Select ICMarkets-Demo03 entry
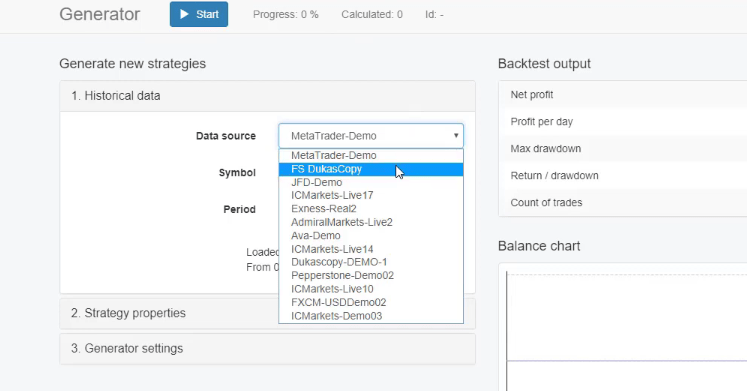Screen dimensions: 747x391 click(x=371, y=316)
